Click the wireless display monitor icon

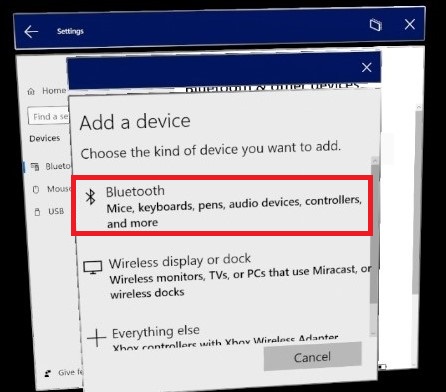point(93,267)
